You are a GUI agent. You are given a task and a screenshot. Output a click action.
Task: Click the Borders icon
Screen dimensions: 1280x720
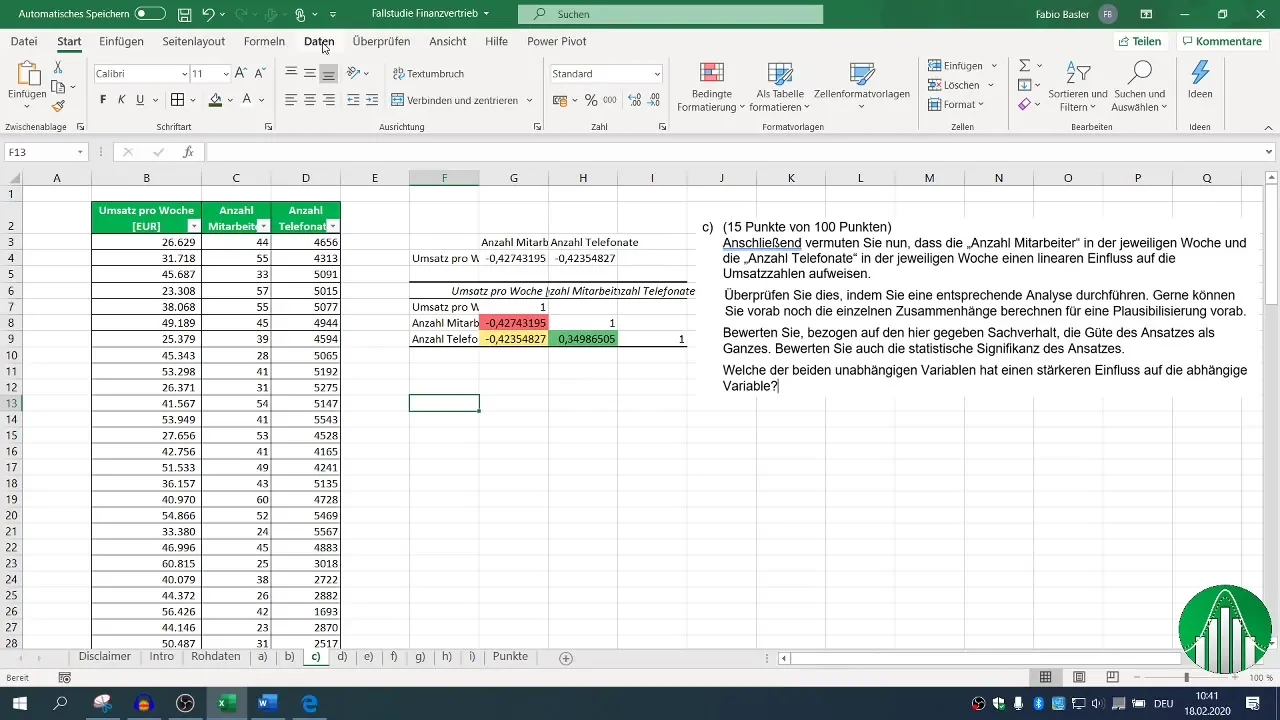pos(177,100)
